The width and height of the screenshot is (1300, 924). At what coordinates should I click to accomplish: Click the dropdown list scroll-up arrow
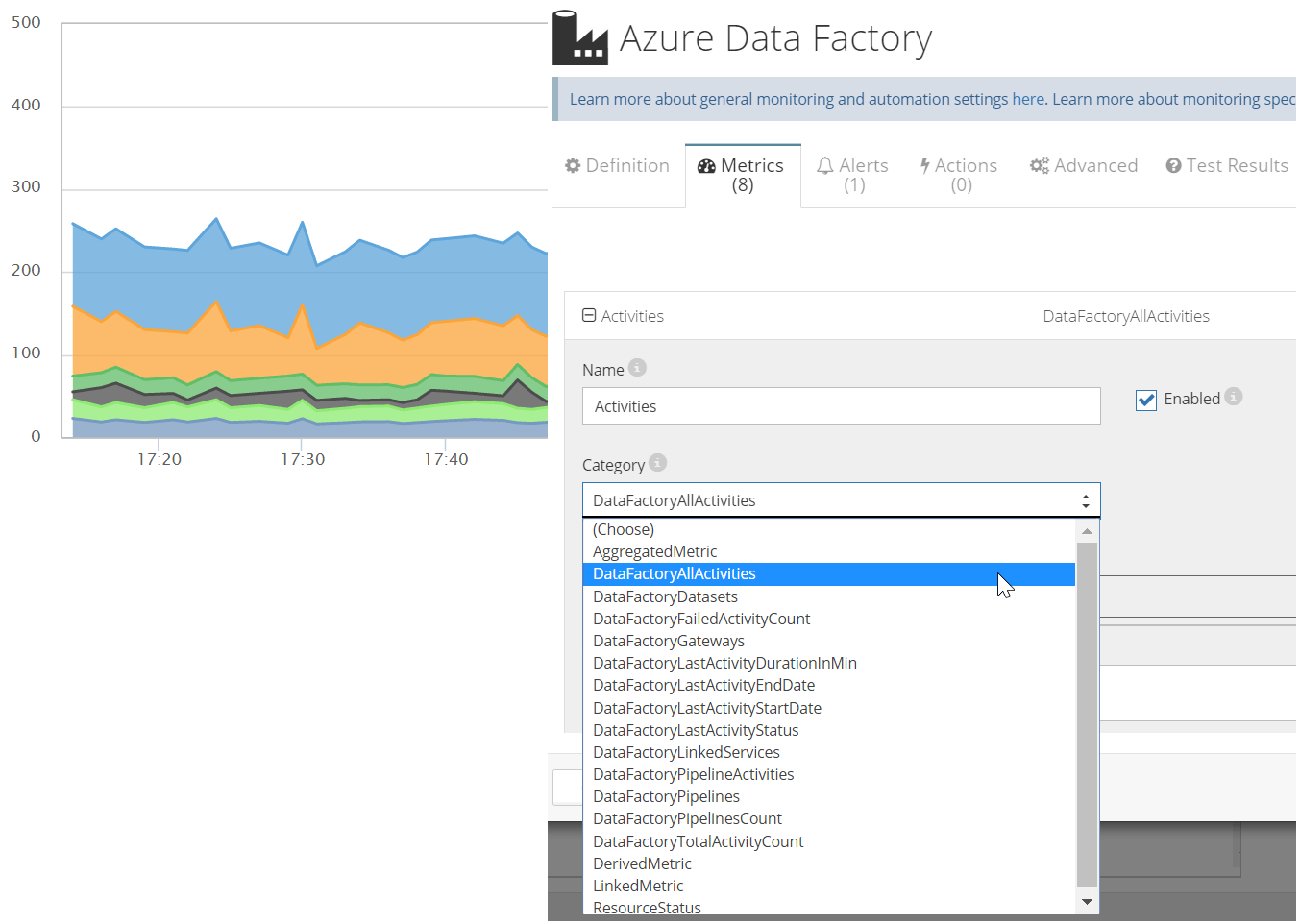1087,530
